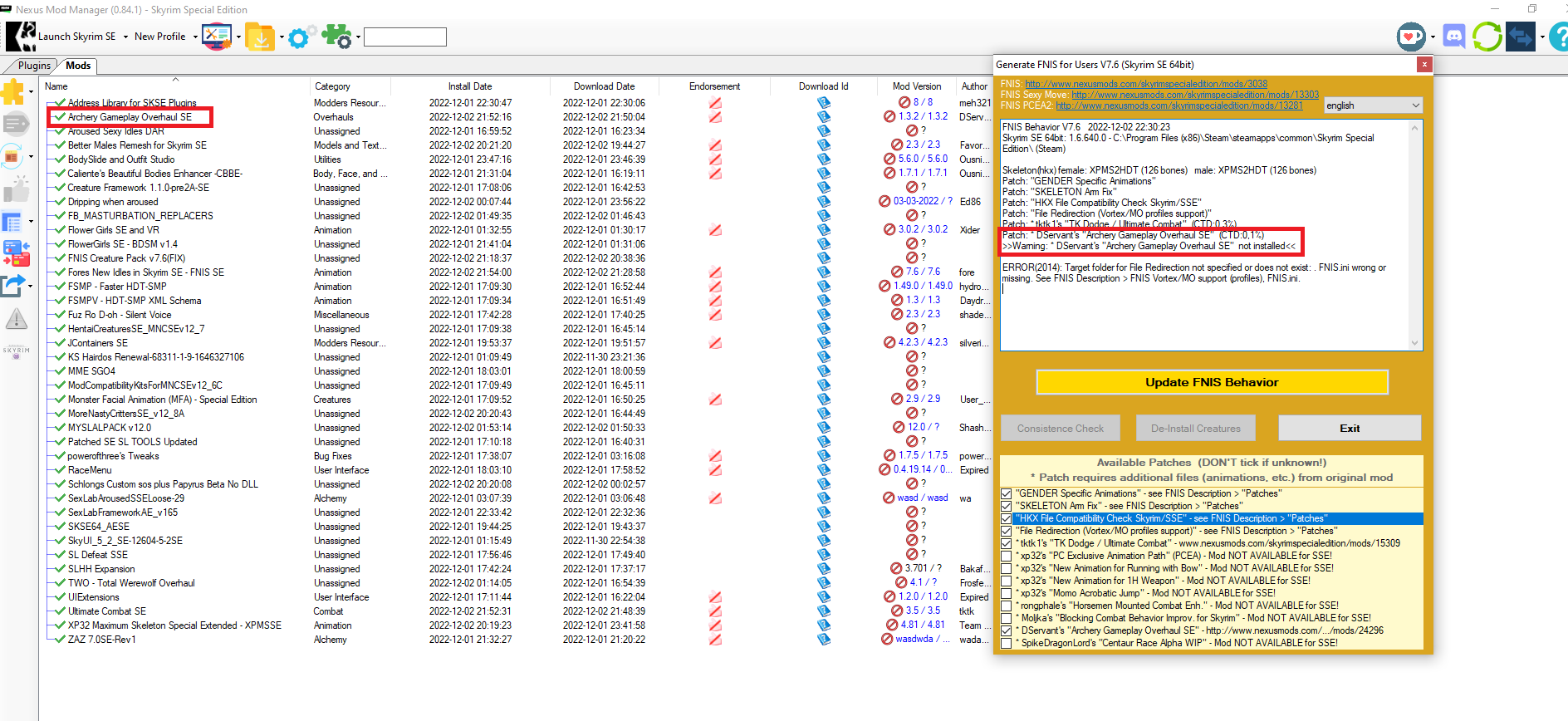The image size is (1568, 721).
Task: Open the tools monitor-and-wrench icon
Action: coord(217,37)
